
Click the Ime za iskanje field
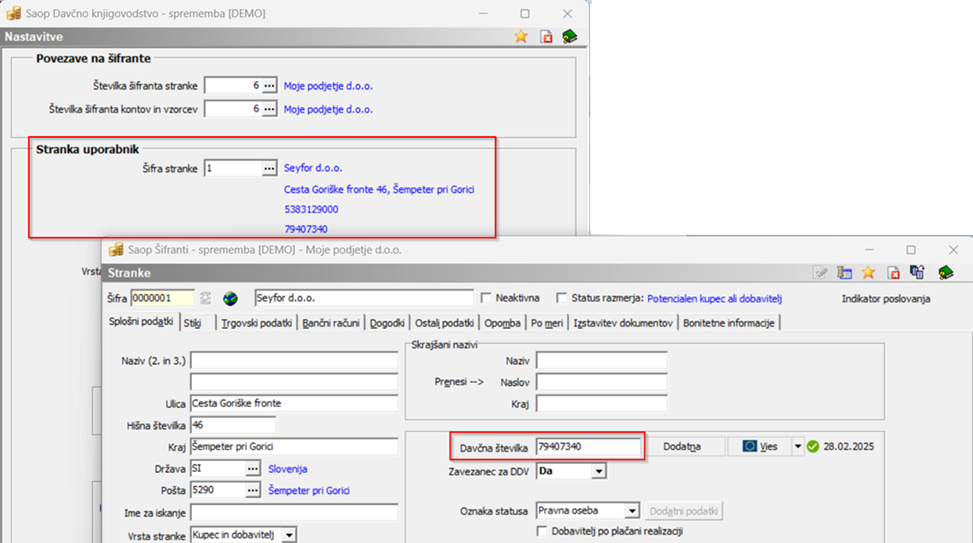[294, 513]
